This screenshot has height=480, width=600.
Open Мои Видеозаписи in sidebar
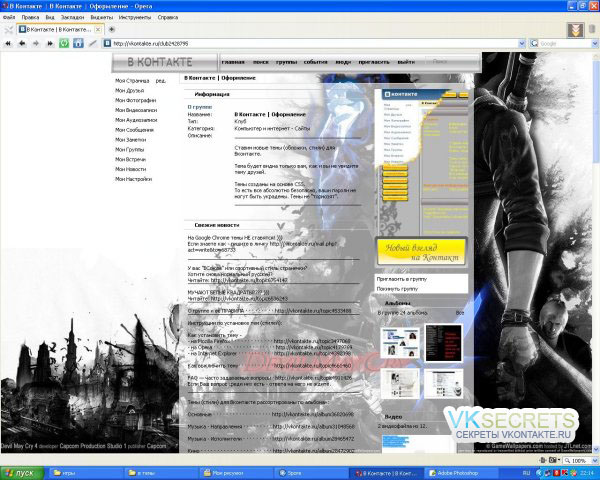(x=136, y=110)
